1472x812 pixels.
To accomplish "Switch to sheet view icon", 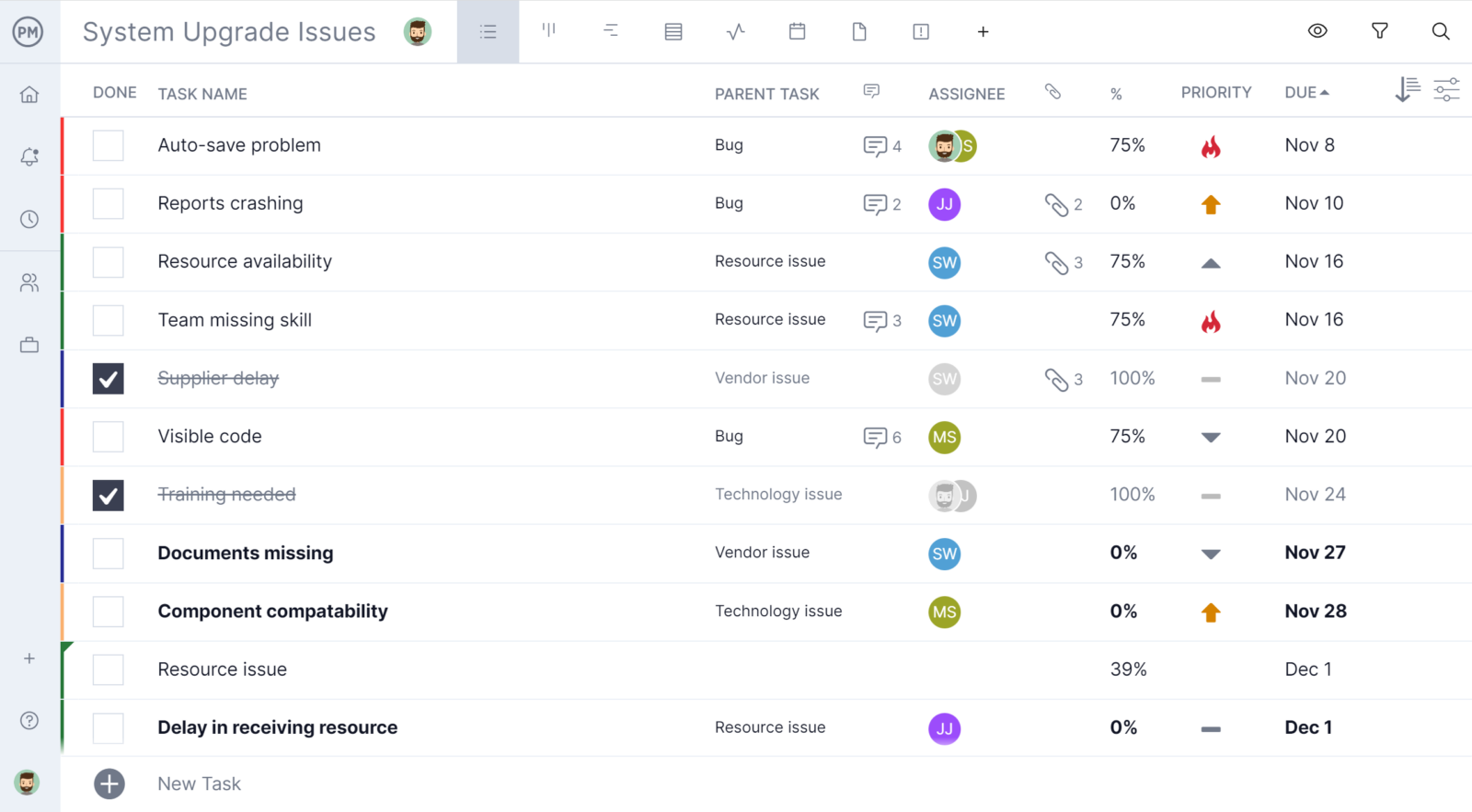I will click(673, 32).
